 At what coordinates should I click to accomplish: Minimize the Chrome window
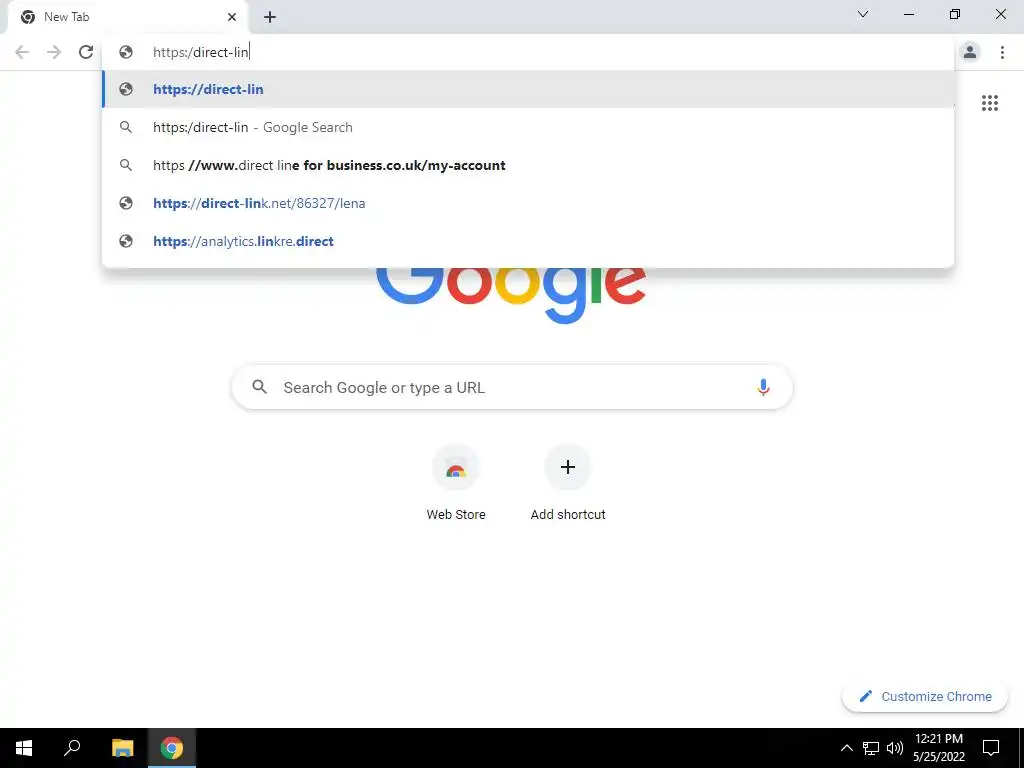[908, 14]
